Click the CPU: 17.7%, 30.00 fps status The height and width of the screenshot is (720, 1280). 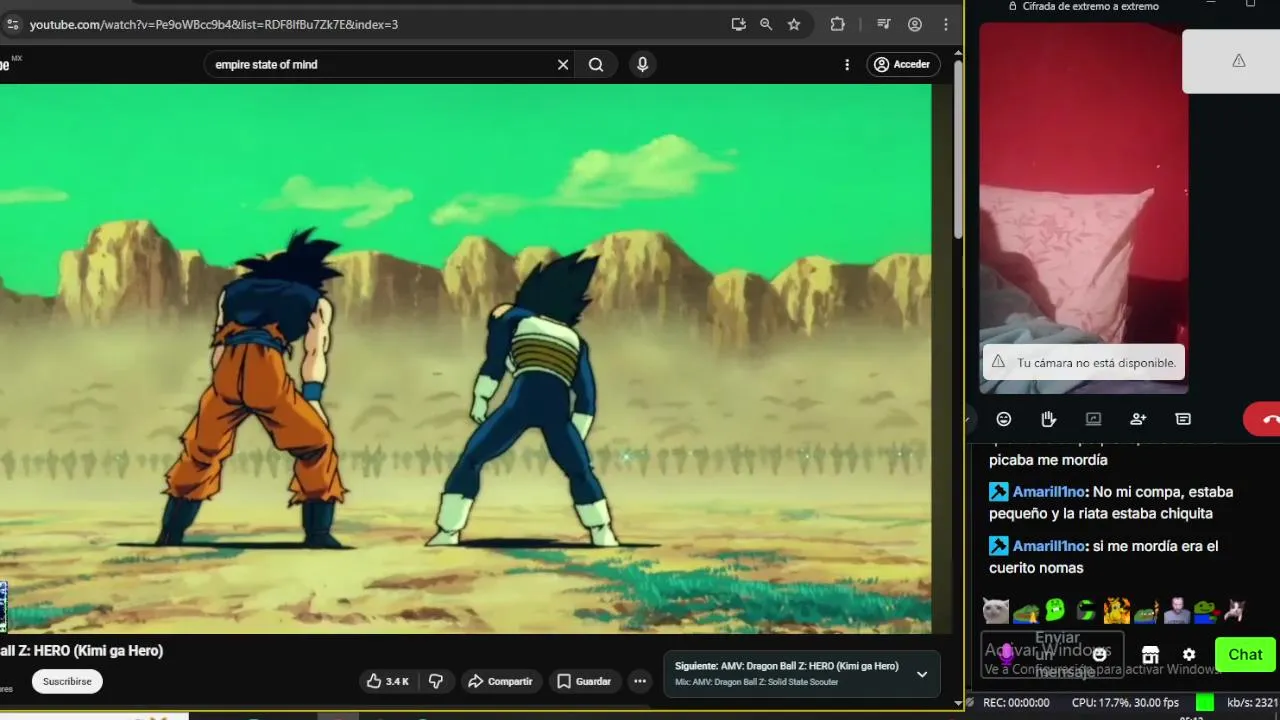(1125, 703)
